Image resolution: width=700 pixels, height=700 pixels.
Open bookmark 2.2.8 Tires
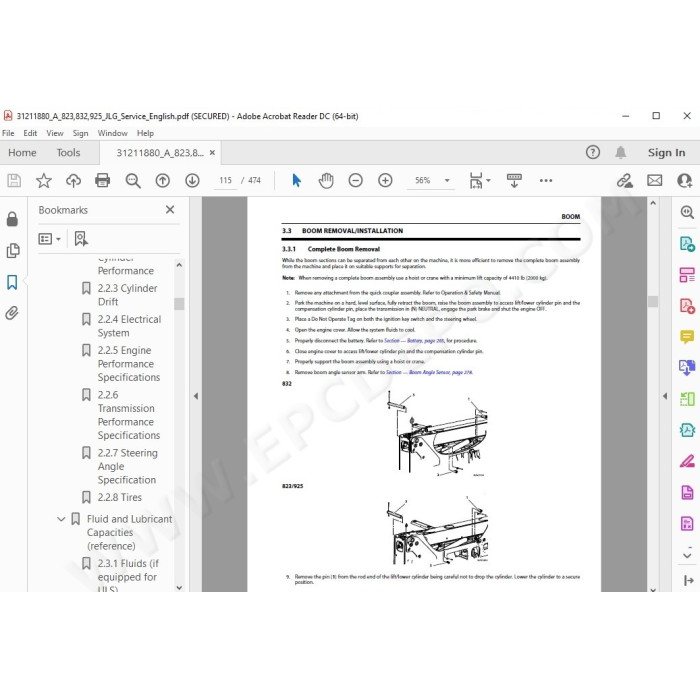119,497
